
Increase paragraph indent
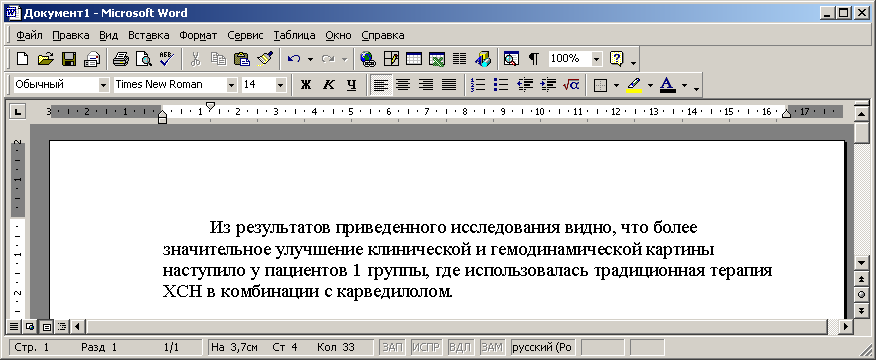pyautogui.click(x=548, y=85)
